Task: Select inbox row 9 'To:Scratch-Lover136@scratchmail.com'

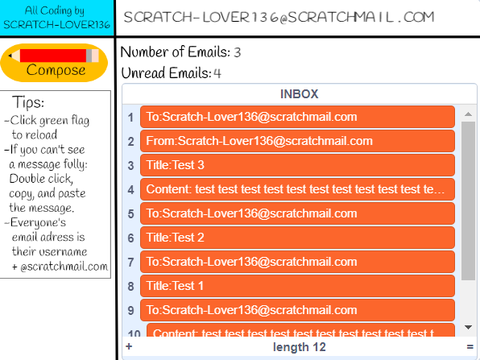Action: pyautogui.click(x=297, y=310)
